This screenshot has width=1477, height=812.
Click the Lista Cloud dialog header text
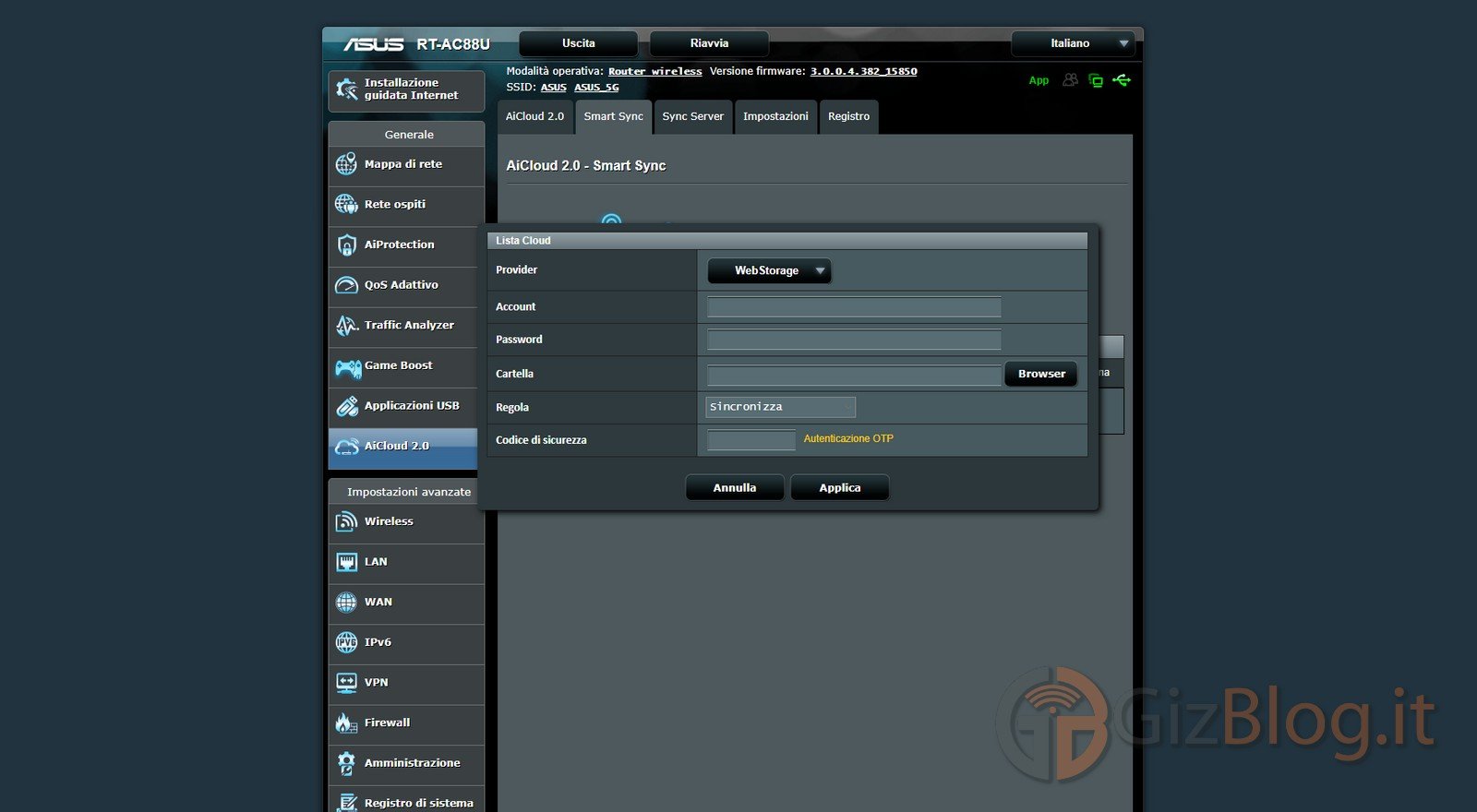pyautogui.click(x=522, y=241)
